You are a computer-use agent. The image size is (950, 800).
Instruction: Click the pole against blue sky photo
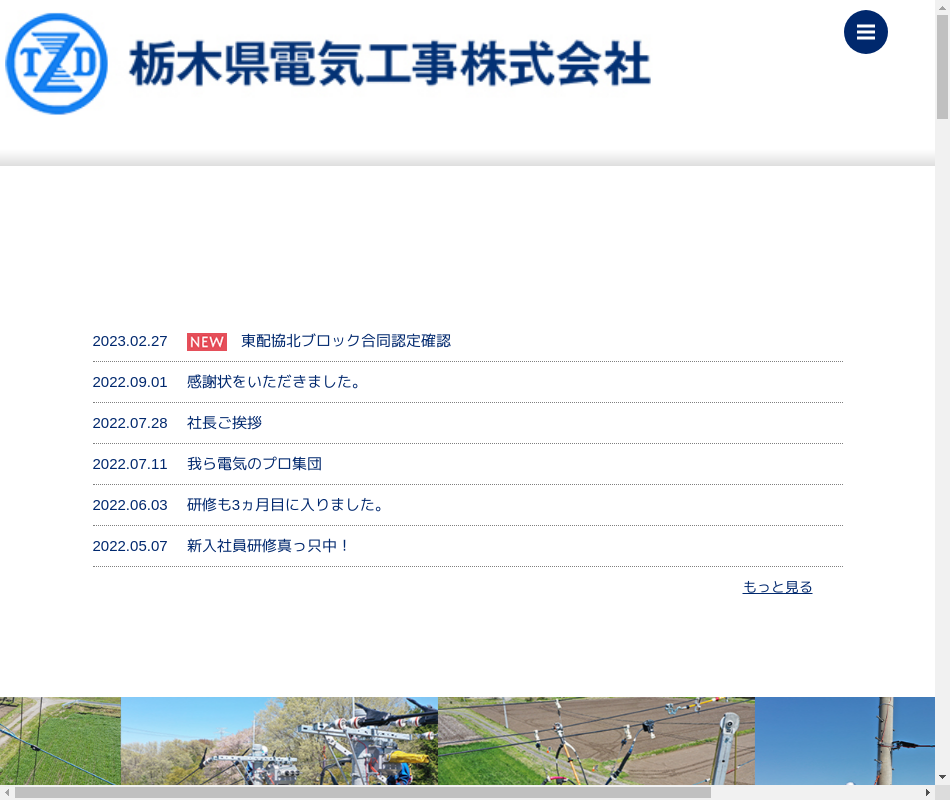click(844, 740)
